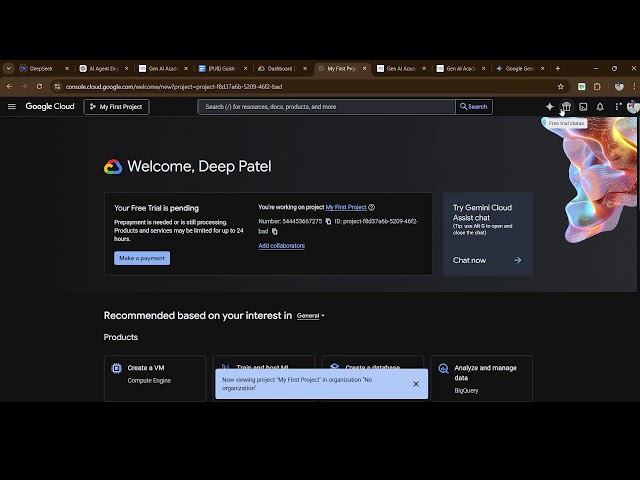Screen dimensions: 640x480
Task: Open the Chrome profile avatar
Action: (619, 87)
